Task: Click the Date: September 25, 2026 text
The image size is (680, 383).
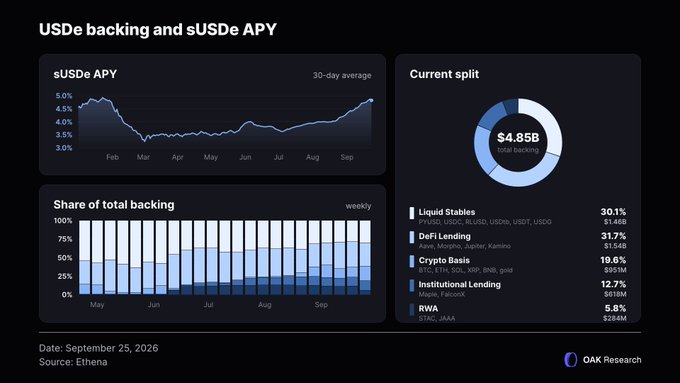Action: tap(98, 348)
